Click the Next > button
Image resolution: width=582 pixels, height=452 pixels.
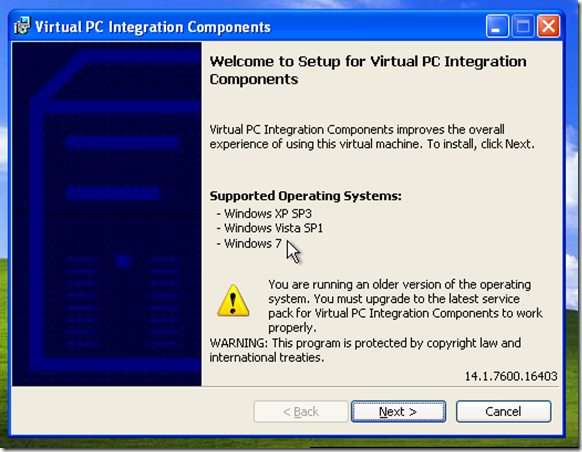[x=398, y=411]
